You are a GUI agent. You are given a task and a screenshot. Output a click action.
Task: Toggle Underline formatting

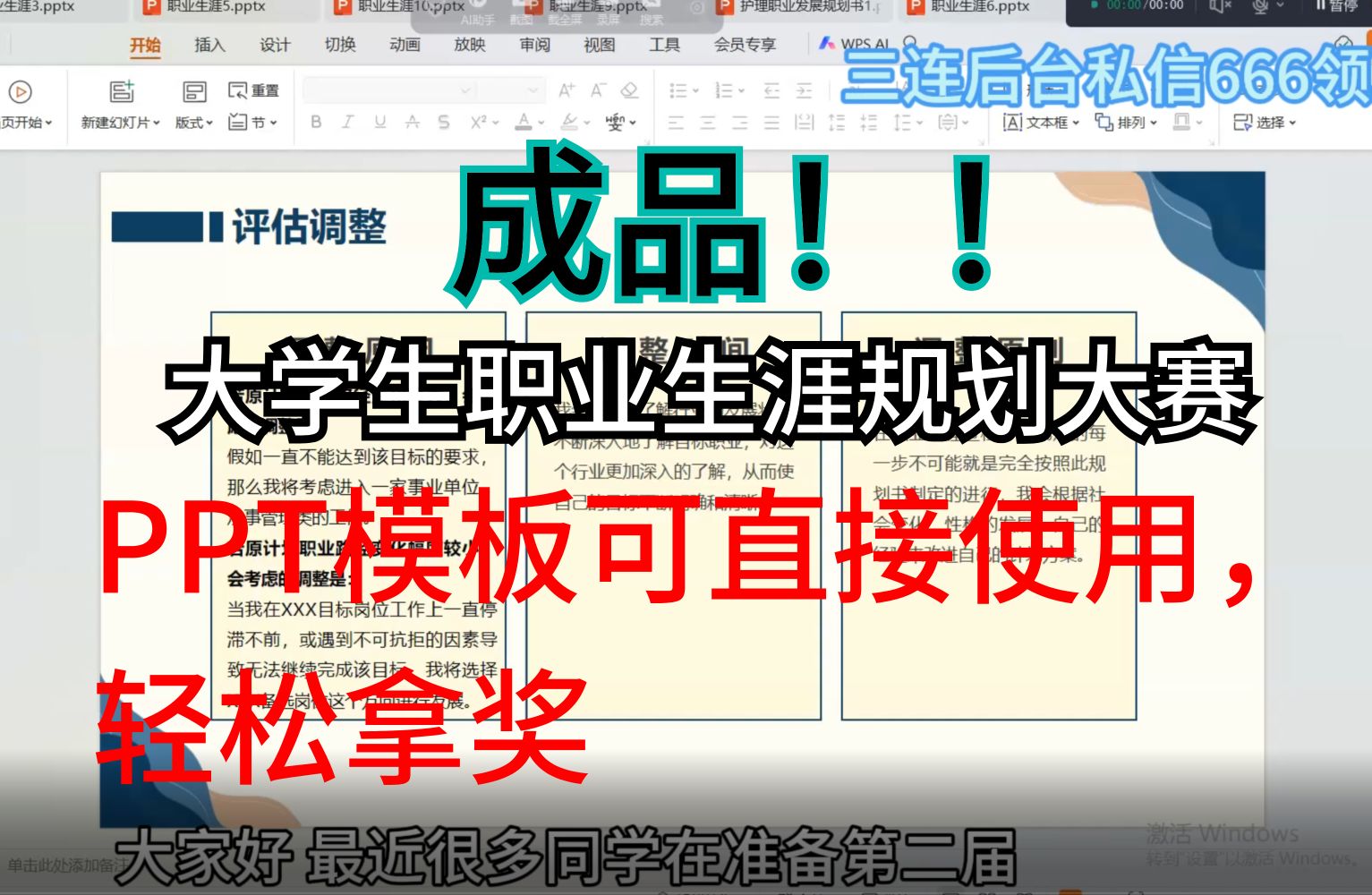[x=380, y=122]
